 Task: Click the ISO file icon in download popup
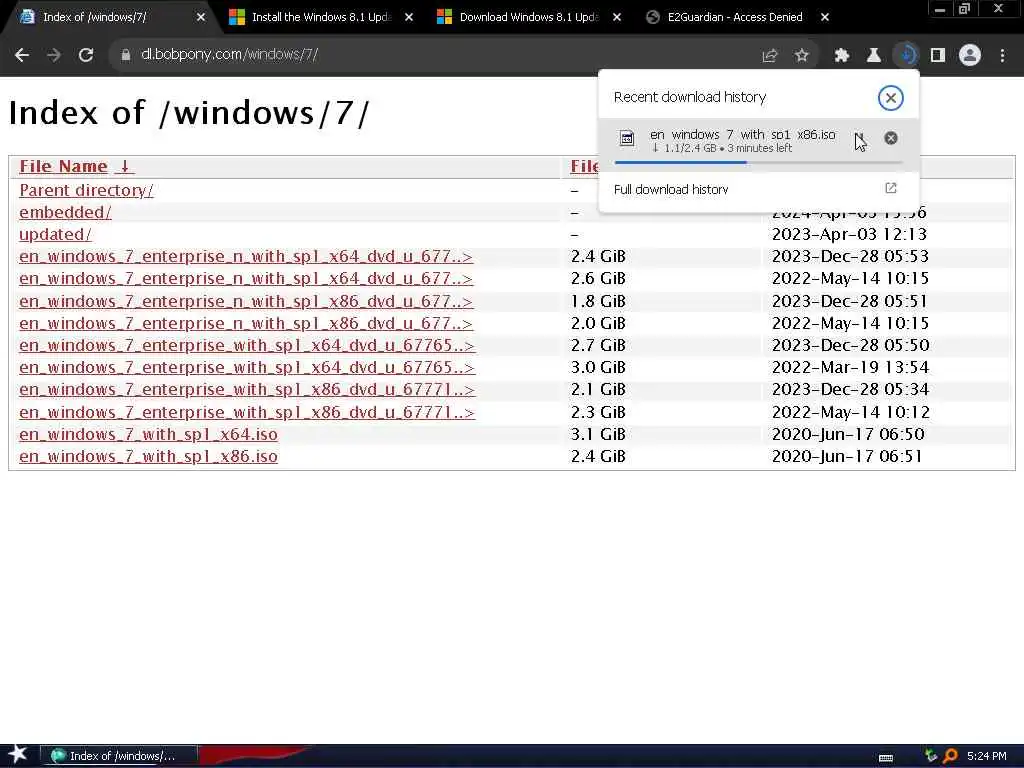(627, 138)
